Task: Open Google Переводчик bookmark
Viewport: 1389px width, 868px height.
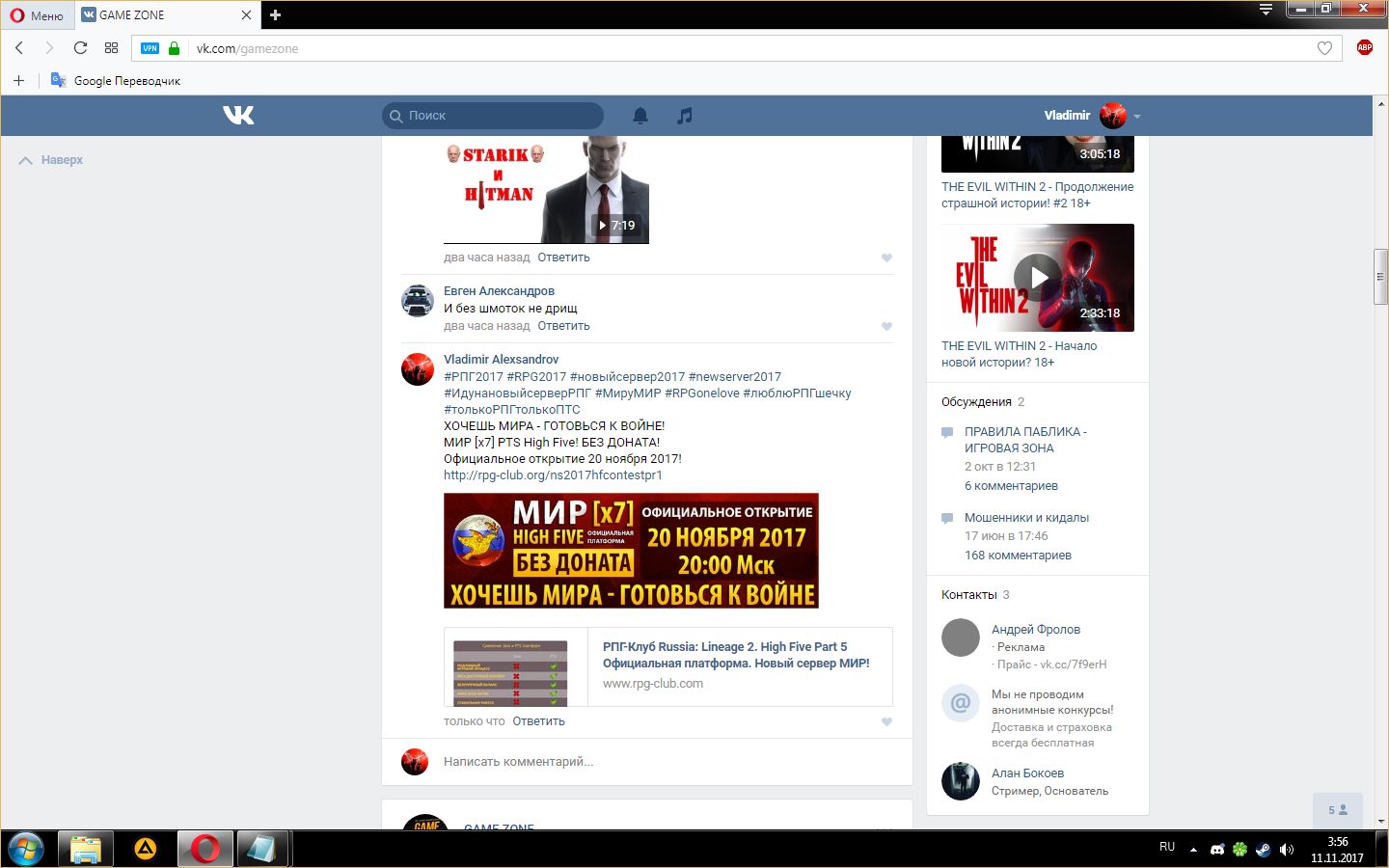Action: (116, 80)
